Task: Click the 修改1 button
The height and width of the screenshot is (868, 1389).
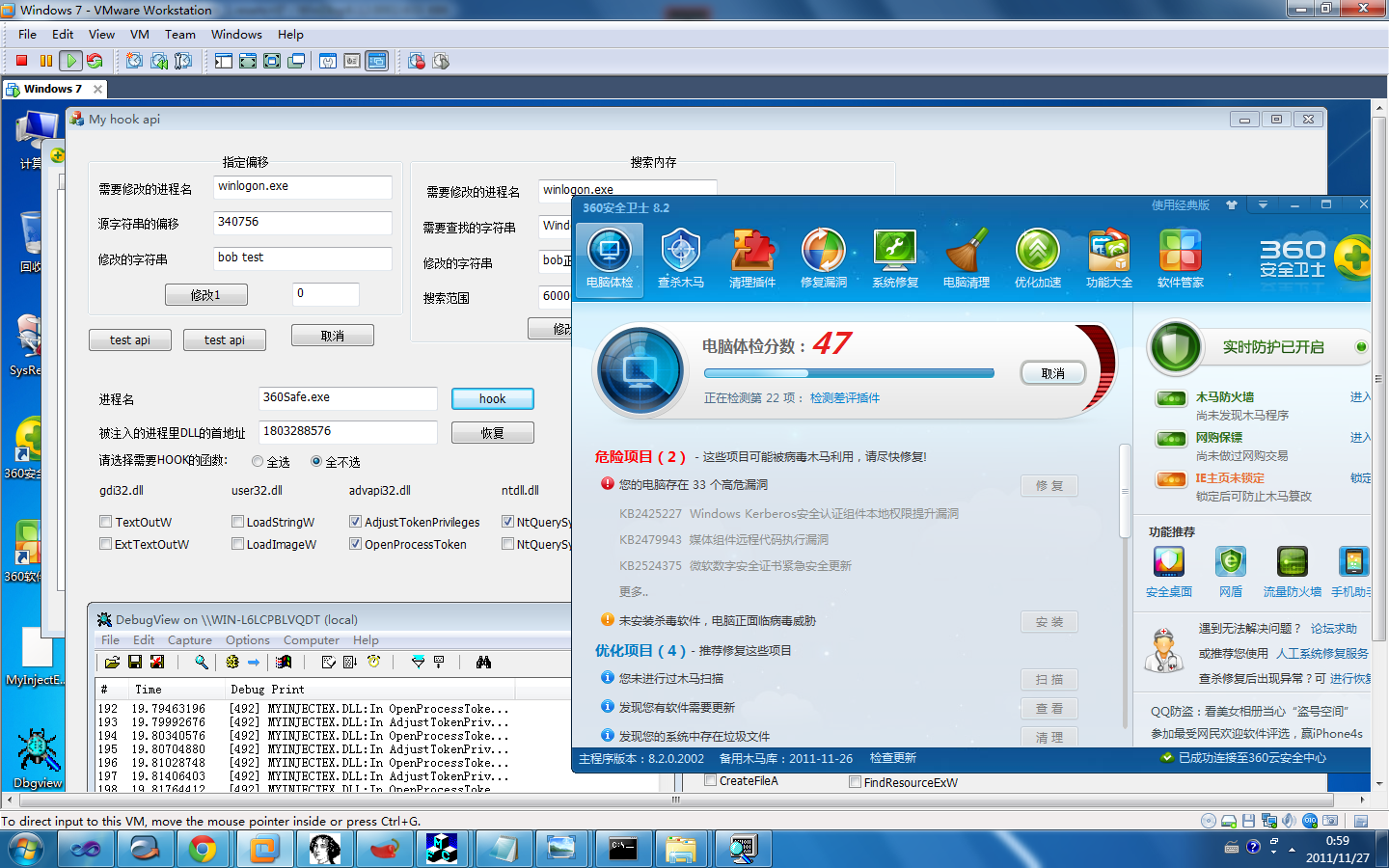Action: (205, 295)
